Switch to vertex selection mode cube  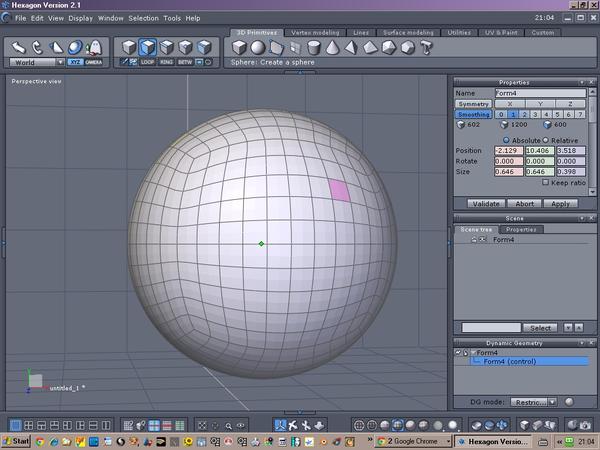(185, 48)
